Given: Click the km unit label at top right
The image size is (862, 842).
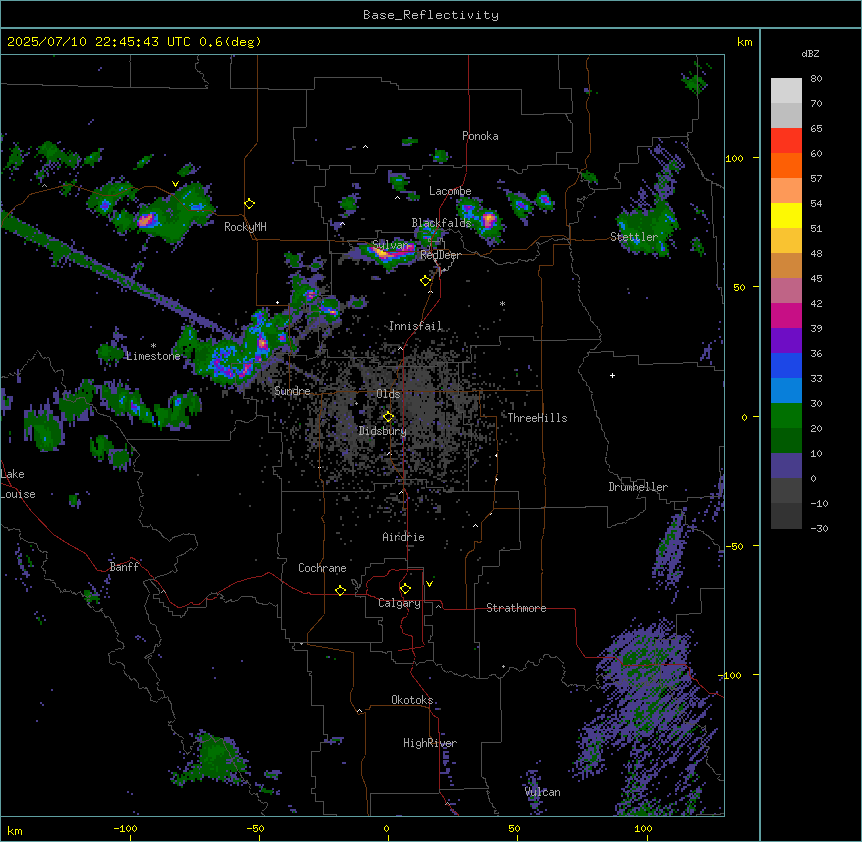Looking at the screenshot, I should [744, 42].
